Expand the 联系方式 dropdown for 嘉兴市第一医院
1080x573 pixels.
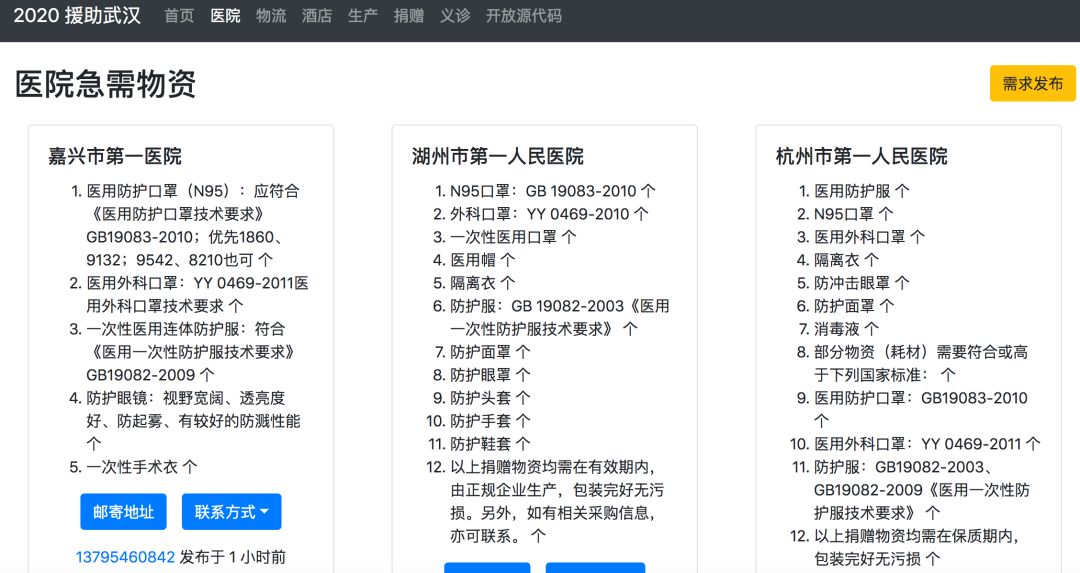tap(231, 512)
